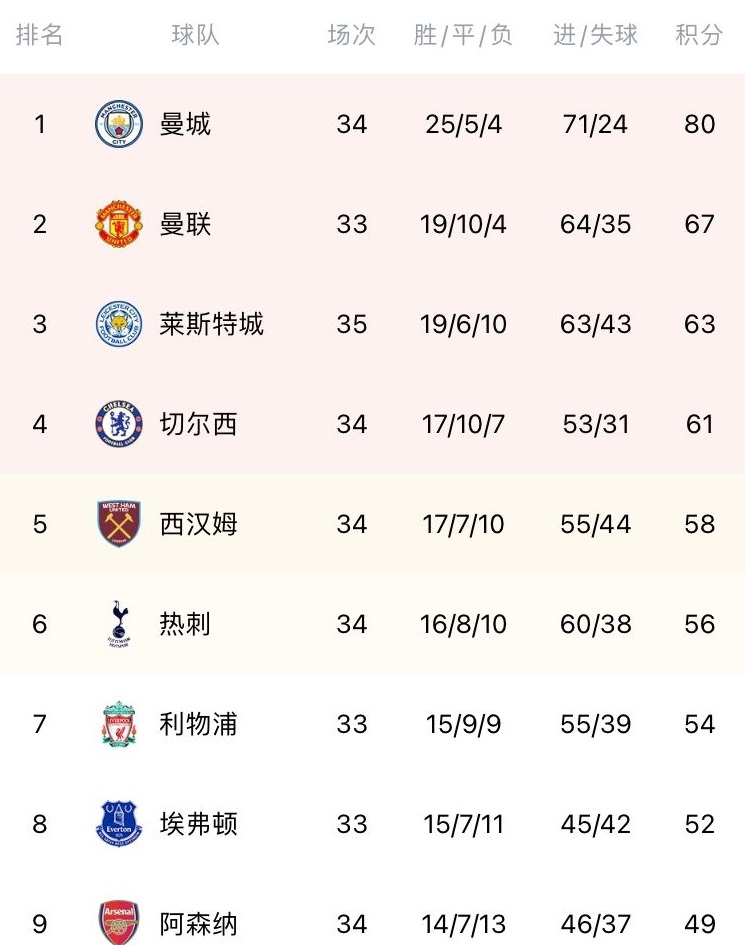Click the Everton tower badge
The width and height of the screenshot is (745, 945).
click(x=119, y=824)
